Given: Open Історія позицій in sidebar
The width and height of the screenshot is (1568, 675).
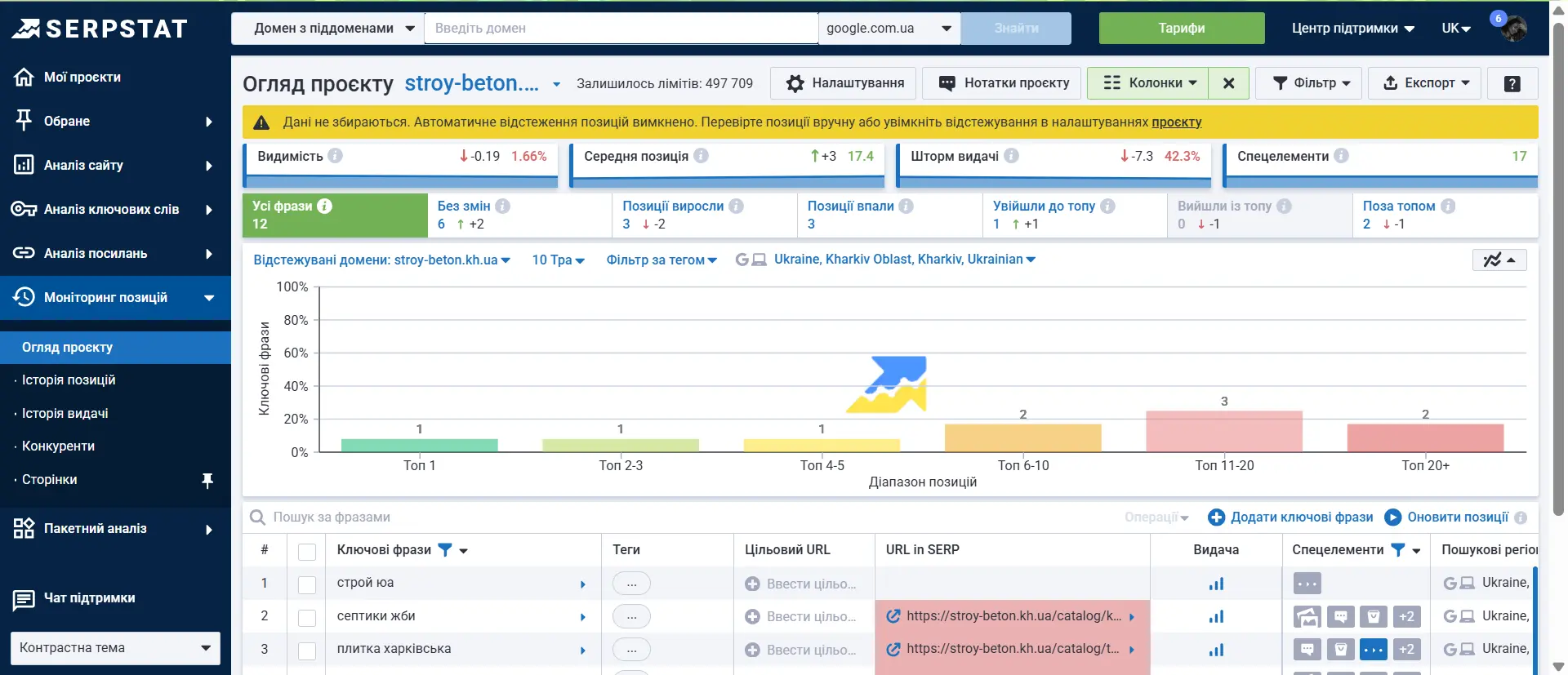Looking at the screenshot, I should 69,380.
